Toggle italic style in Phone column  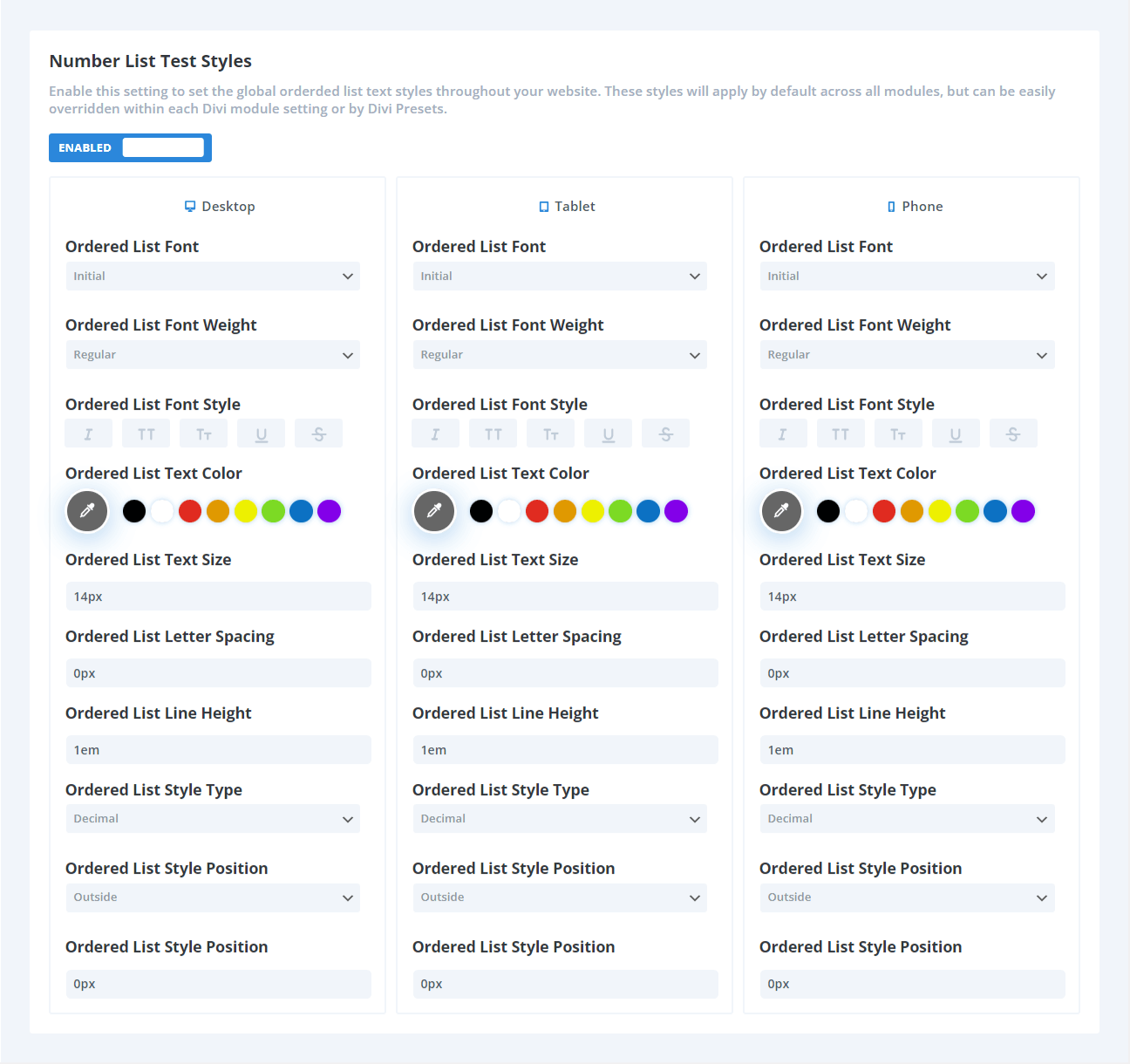tap(783, 433)
